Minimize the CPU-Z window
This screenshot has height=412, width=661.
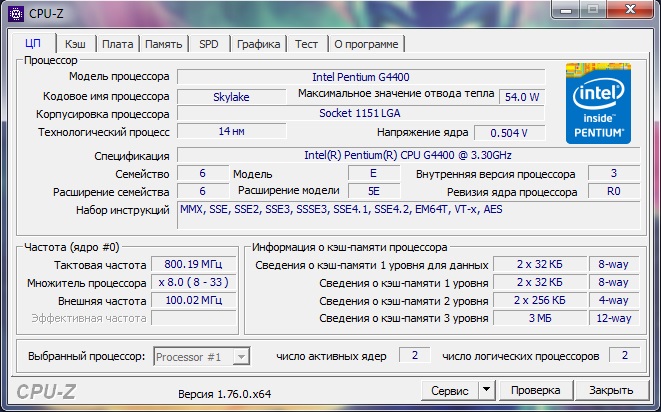566,9
